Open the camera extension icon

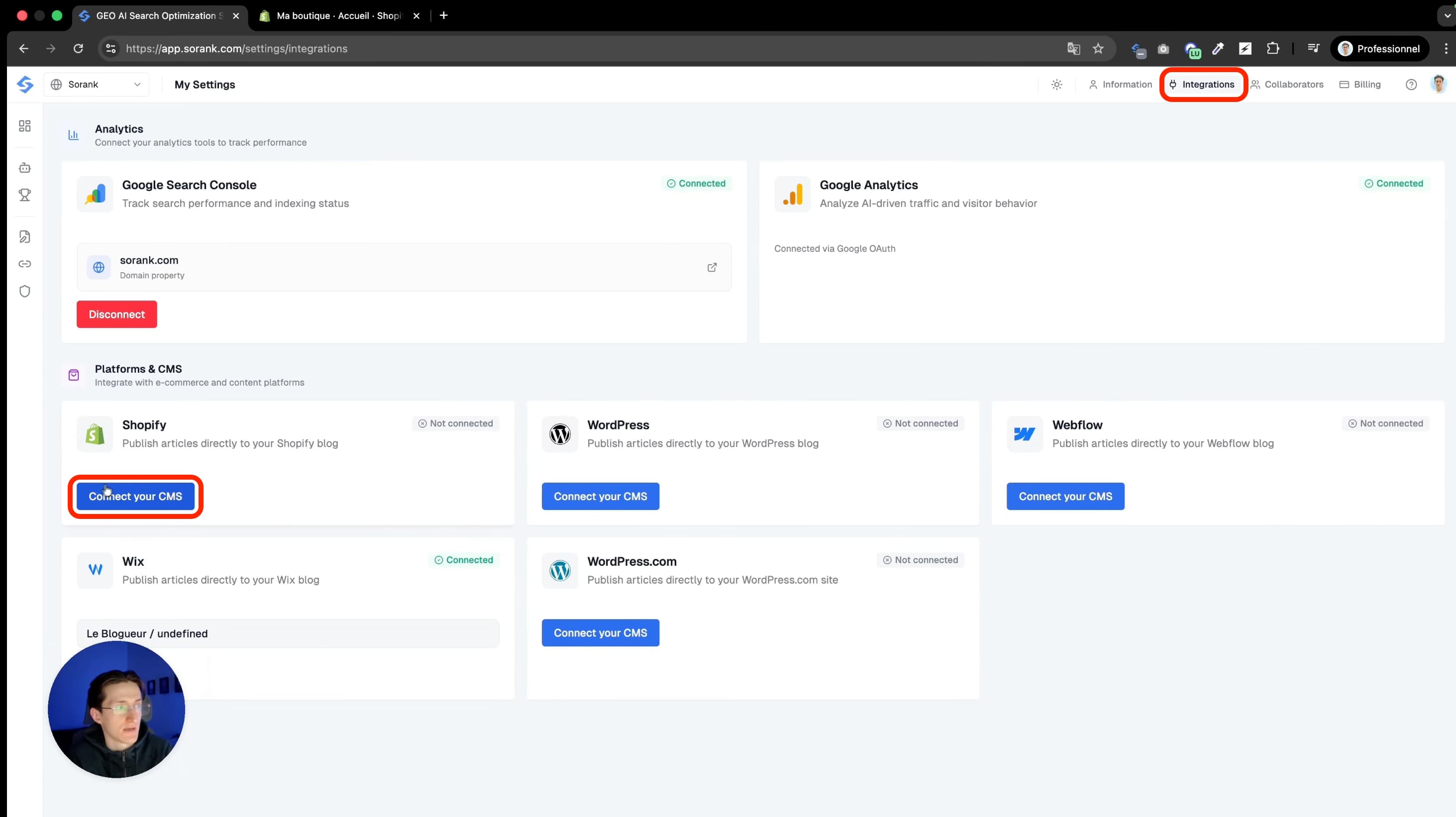pyautogui.click(x=1162, y=49)
